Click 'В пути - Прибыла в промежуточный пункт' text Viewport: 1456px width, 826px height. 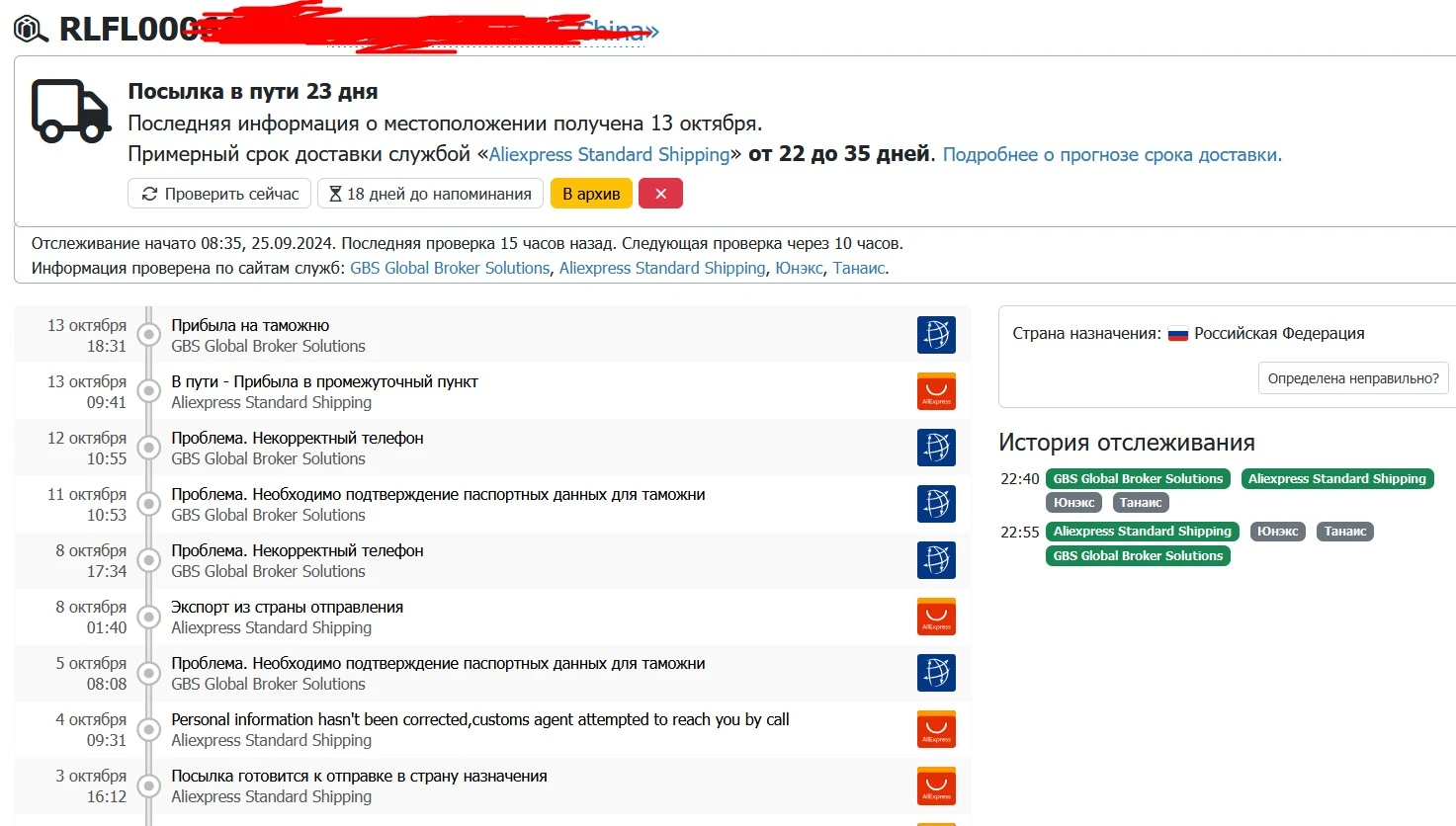(x=324, y=381)
